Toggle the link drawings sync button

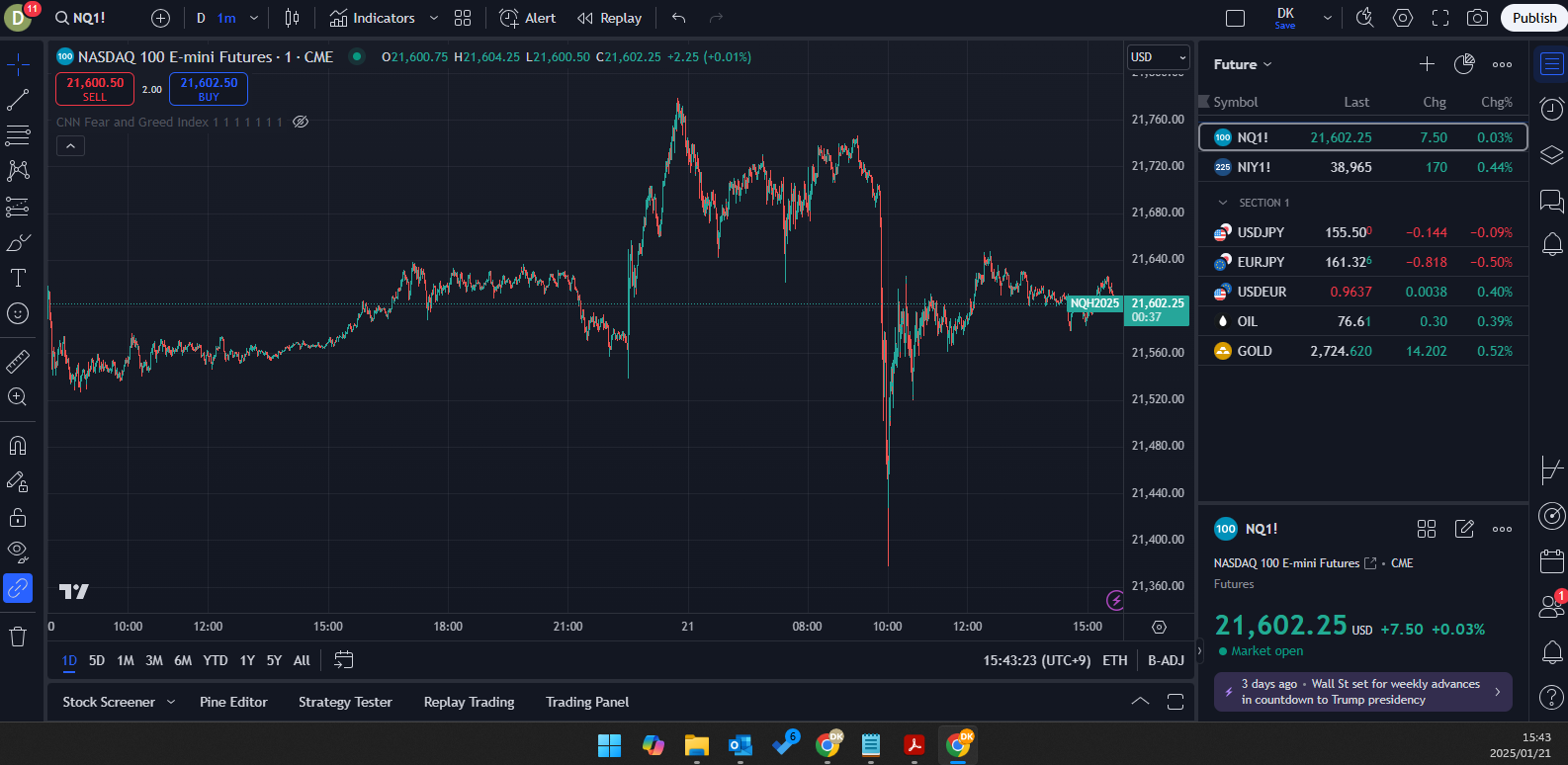pyautogui.click(x=18, y=588)
